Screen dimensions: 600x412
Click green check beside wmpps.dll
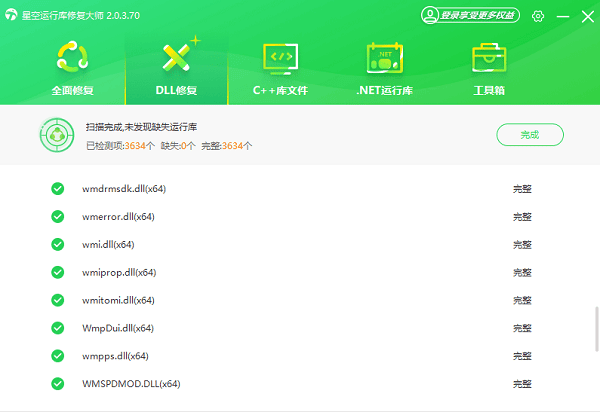(x=58, y=356)
